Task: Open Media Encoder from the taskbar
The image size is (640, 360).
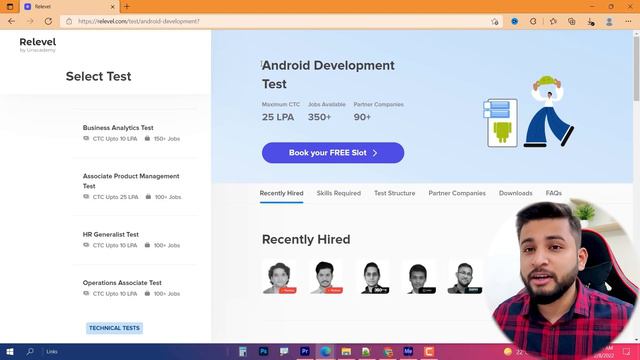Action: coord(408,351)
